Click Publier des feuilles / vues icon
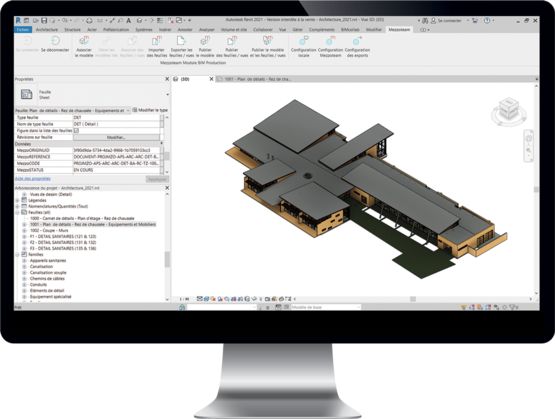 click(231, 40)
